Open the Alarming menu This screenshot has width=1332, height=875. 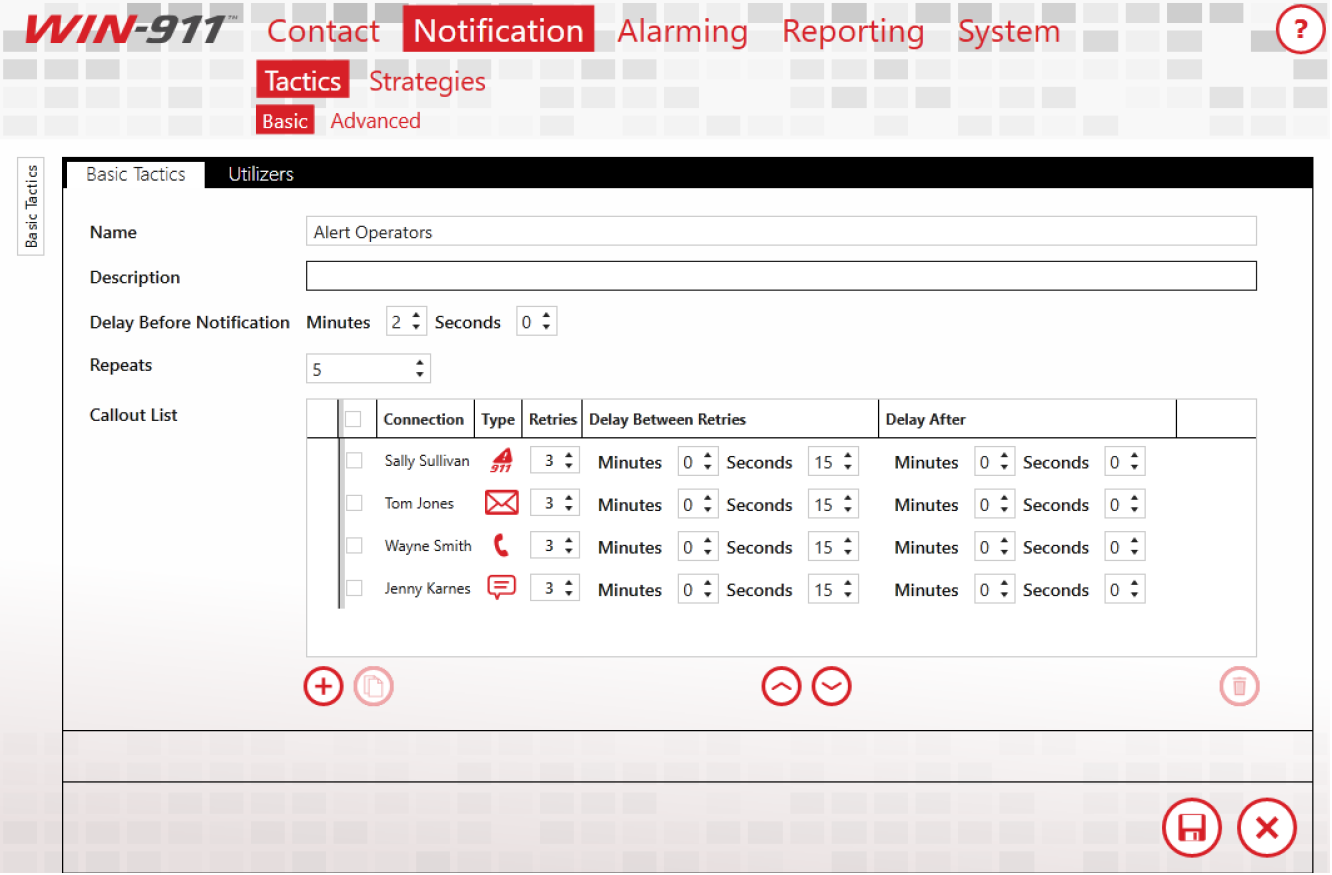(x=682, y=31)
